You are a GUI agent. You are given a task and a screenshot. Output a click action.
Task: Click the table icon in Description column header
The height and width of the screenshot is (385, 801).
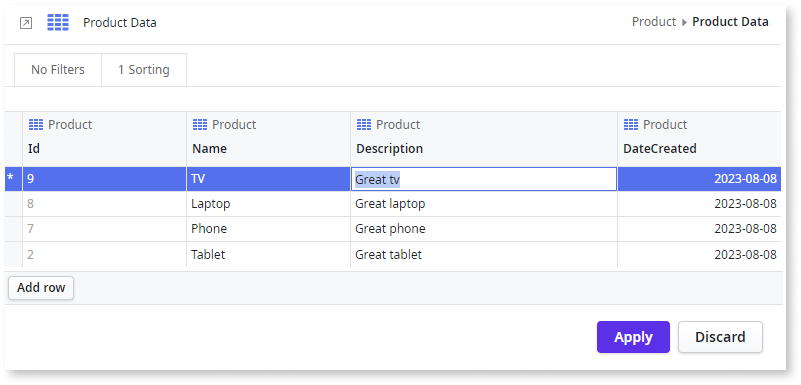pos(364,124)
